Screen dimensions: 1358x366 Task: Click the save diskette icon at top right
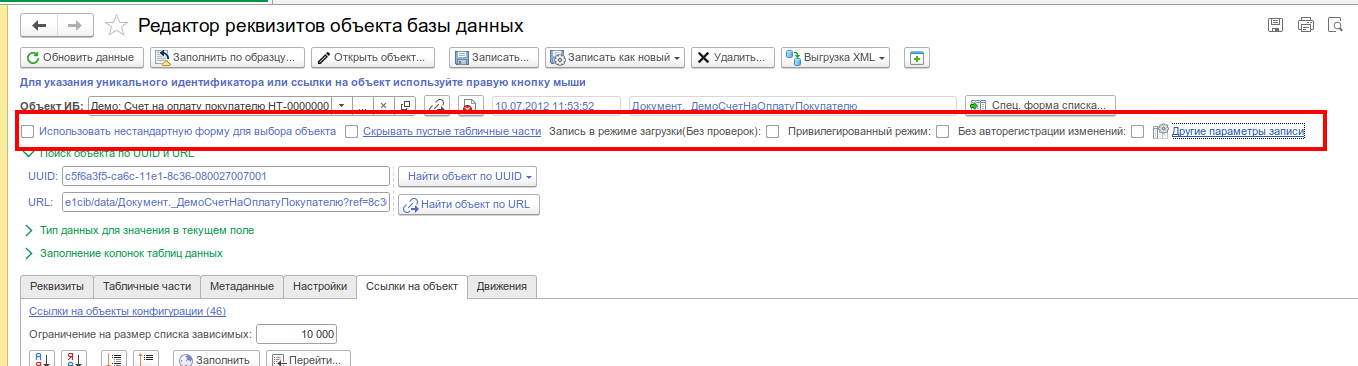[1275, 25]
